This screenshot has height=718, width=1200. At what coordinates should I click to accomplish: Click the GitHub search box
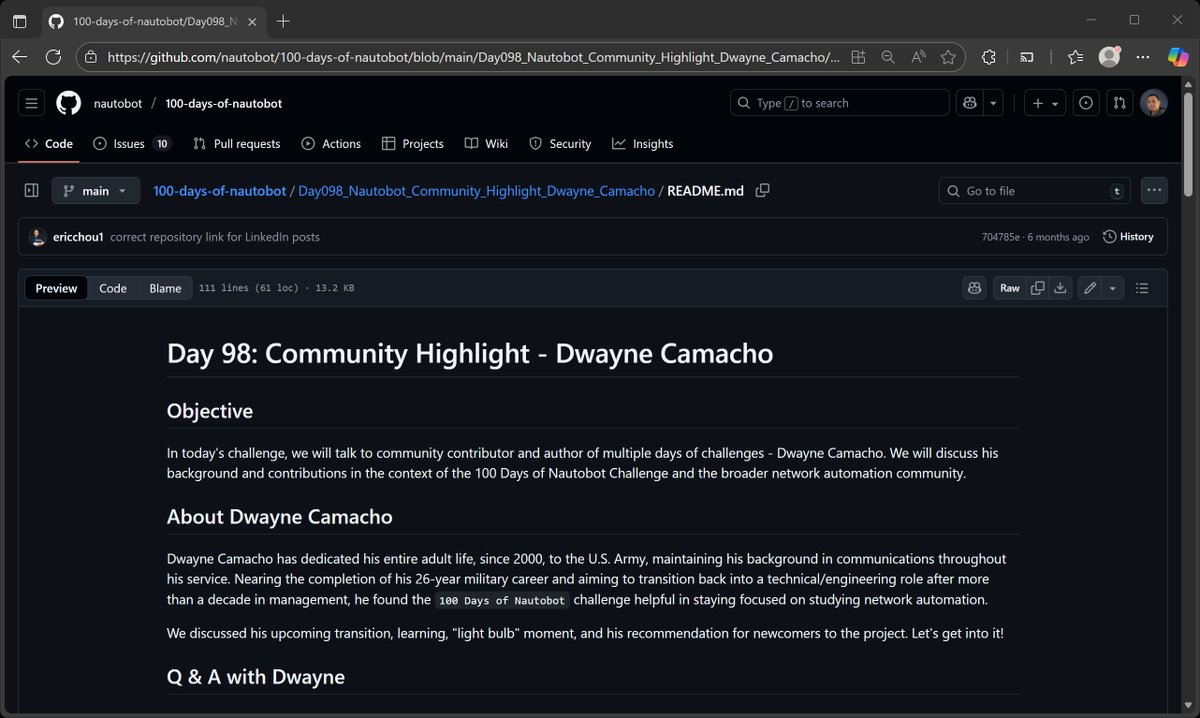(840, 103)
